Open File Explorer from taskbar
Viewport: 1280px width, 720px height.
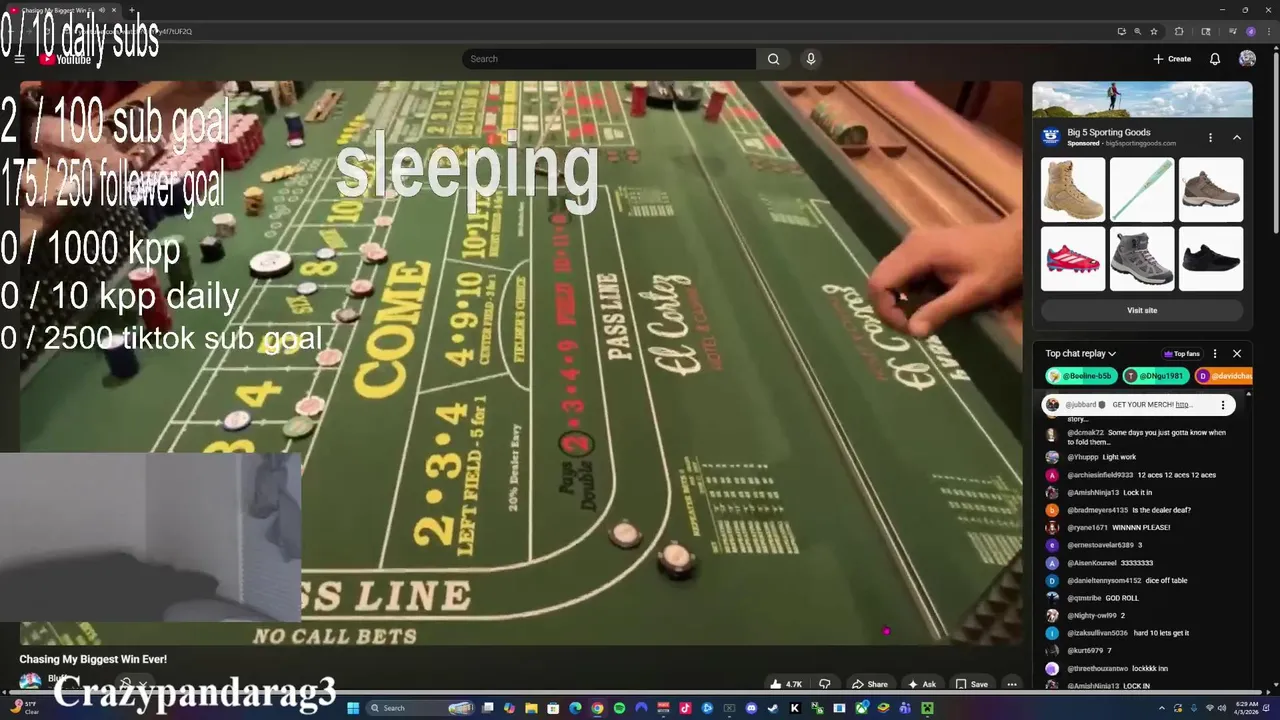pyautogui.click(x=532, y=708)
